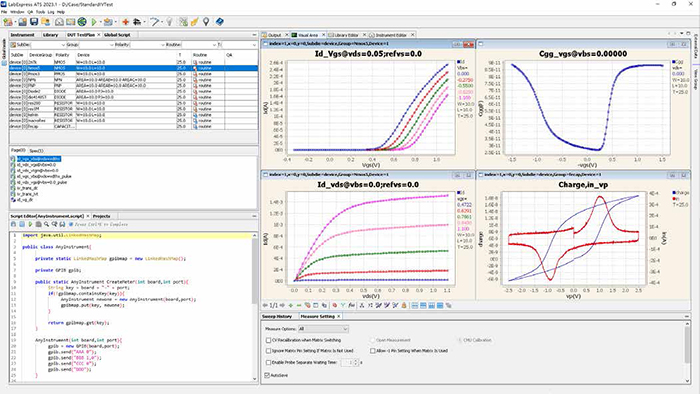
Task: Click the light bulb icon in toolbar
Action: pyautogui.click(x=169, y=21)
